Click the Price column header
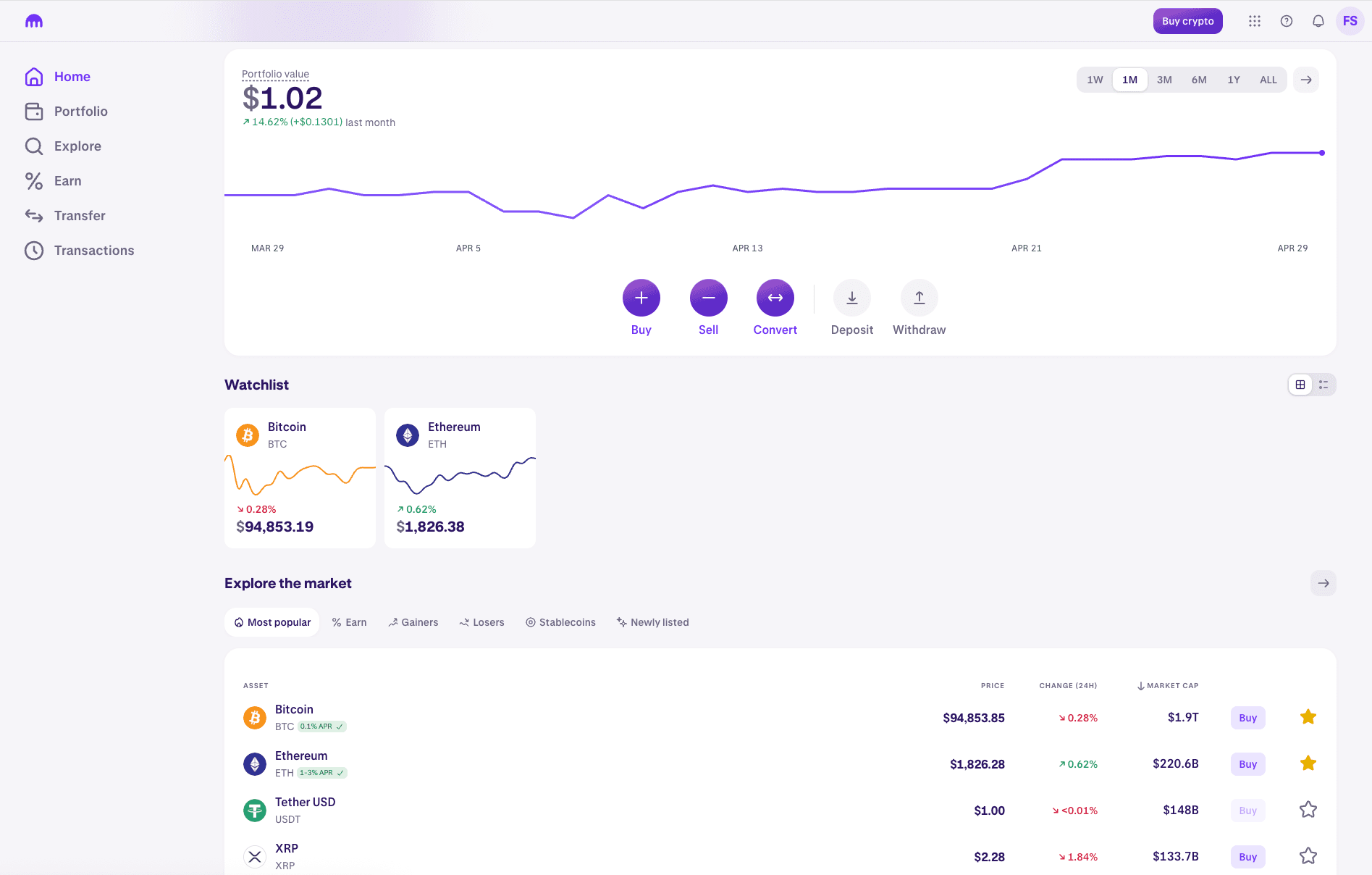This screenshot has width=1372, height=875. coord(993,685)
